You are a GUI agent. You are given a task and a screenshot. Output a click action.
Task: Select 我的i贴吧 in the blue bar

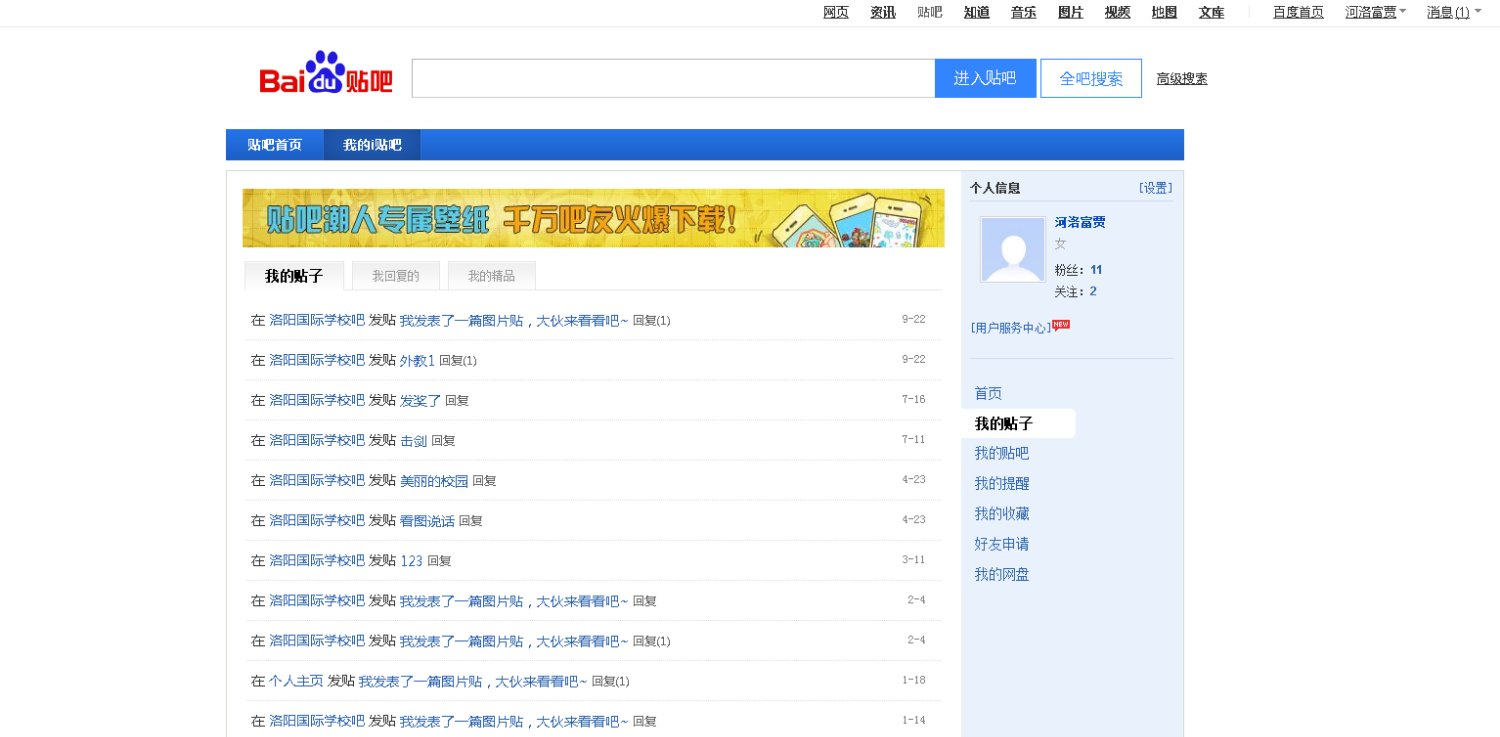(372, 145)
